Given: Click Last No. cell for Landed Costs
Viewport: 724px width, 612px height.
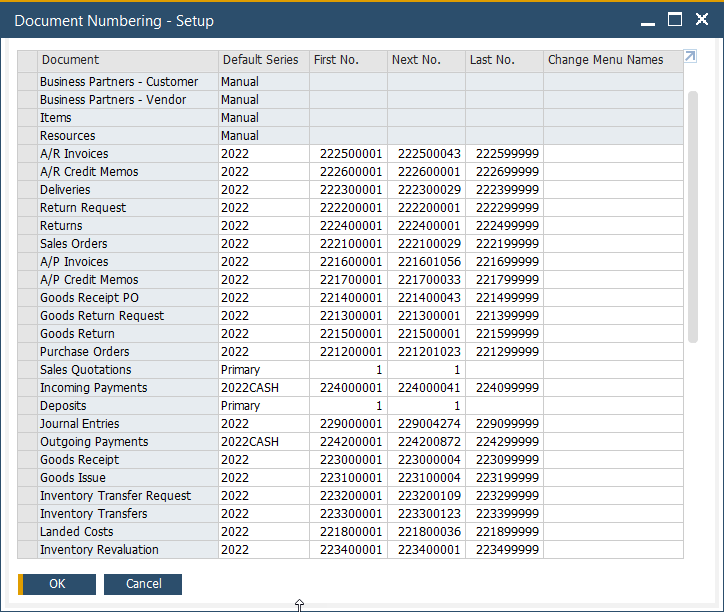Looking at the screenshot, I should coord(507,532).
